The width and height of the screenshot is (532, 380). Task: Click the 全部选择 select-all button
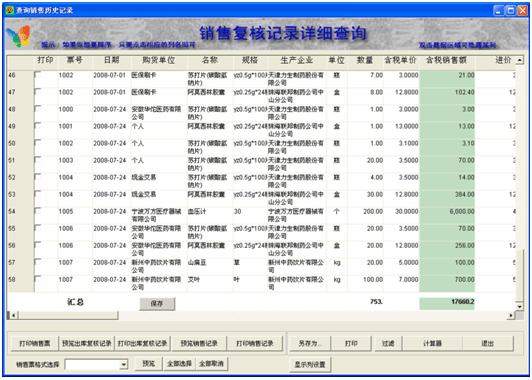coord(179,364)
